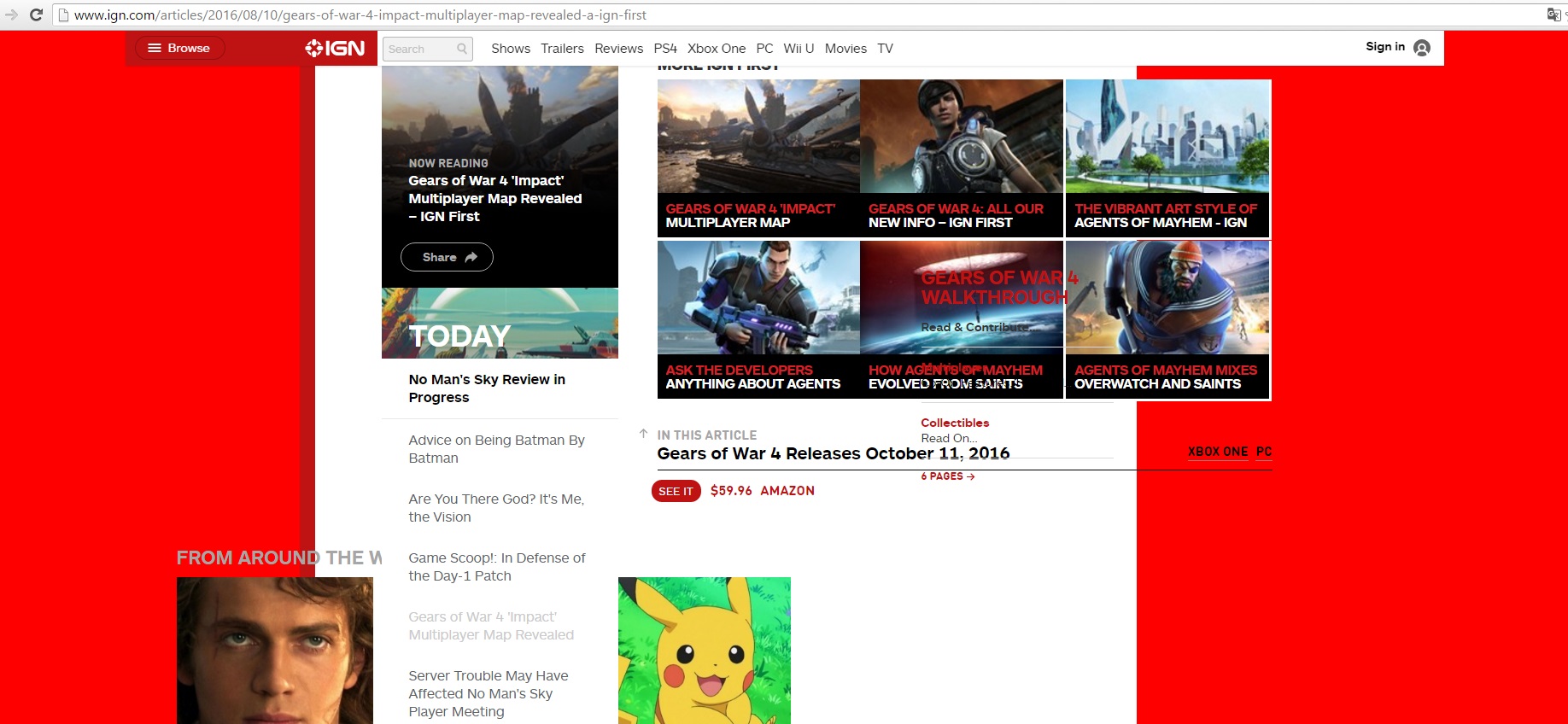1568x724 pixels.
Task: Click the red SEE IT button
Action: pos(676,491)
